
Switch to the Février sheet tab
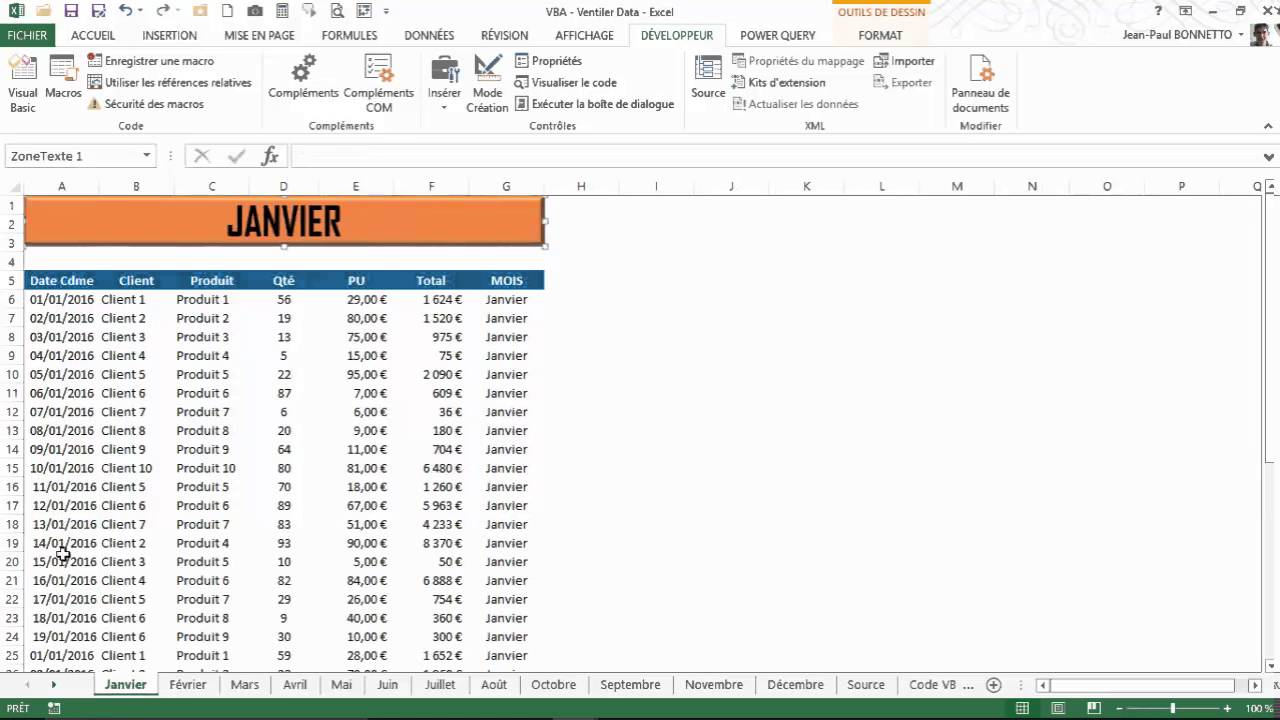click(x=188, y=685)
